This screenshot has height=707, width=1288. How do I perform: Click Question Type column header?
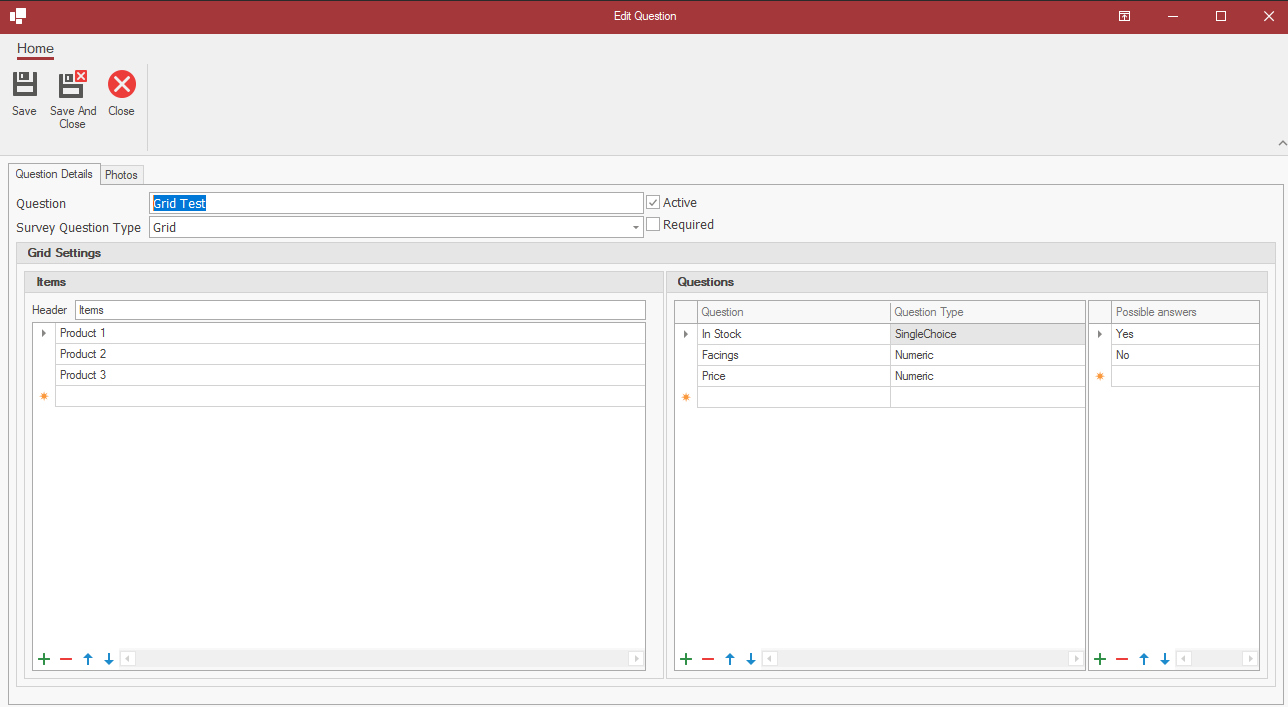point(987,312)
